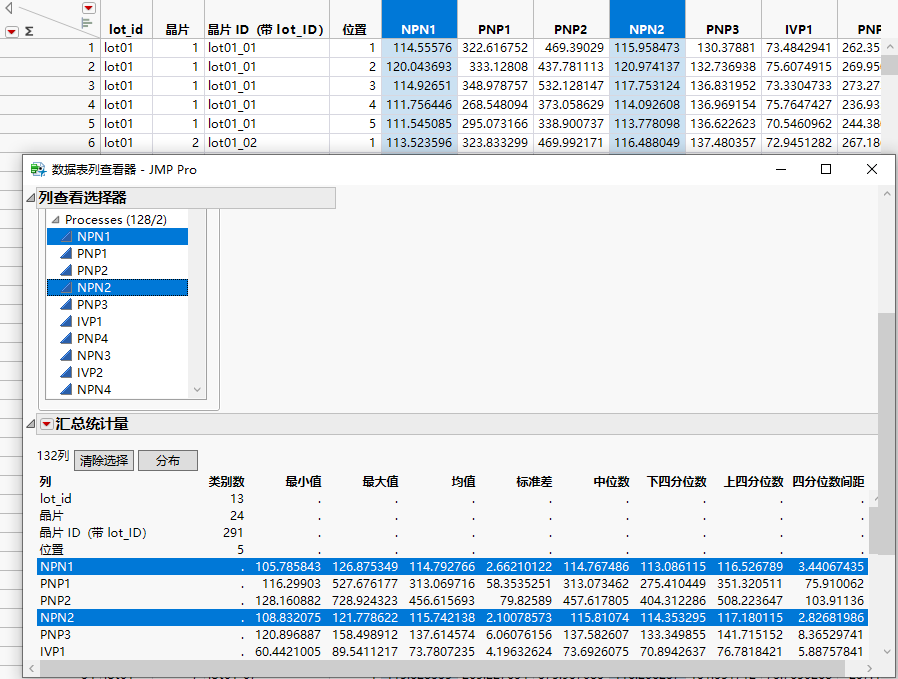898x679 pixels.
Task: Click the column list scrollbar down arrow
Action: click(196, 390)
